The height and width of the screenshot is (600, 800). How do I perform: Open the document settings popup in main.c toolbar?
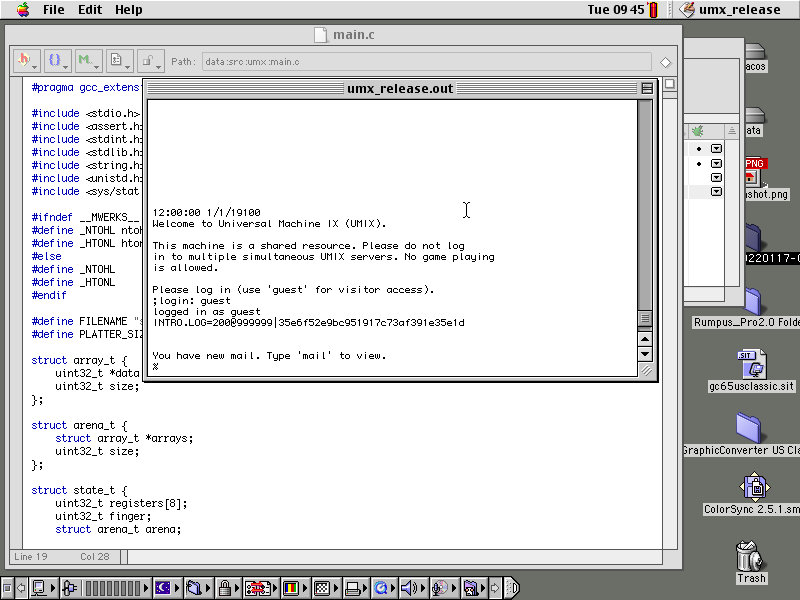click(x=119, y=61)
